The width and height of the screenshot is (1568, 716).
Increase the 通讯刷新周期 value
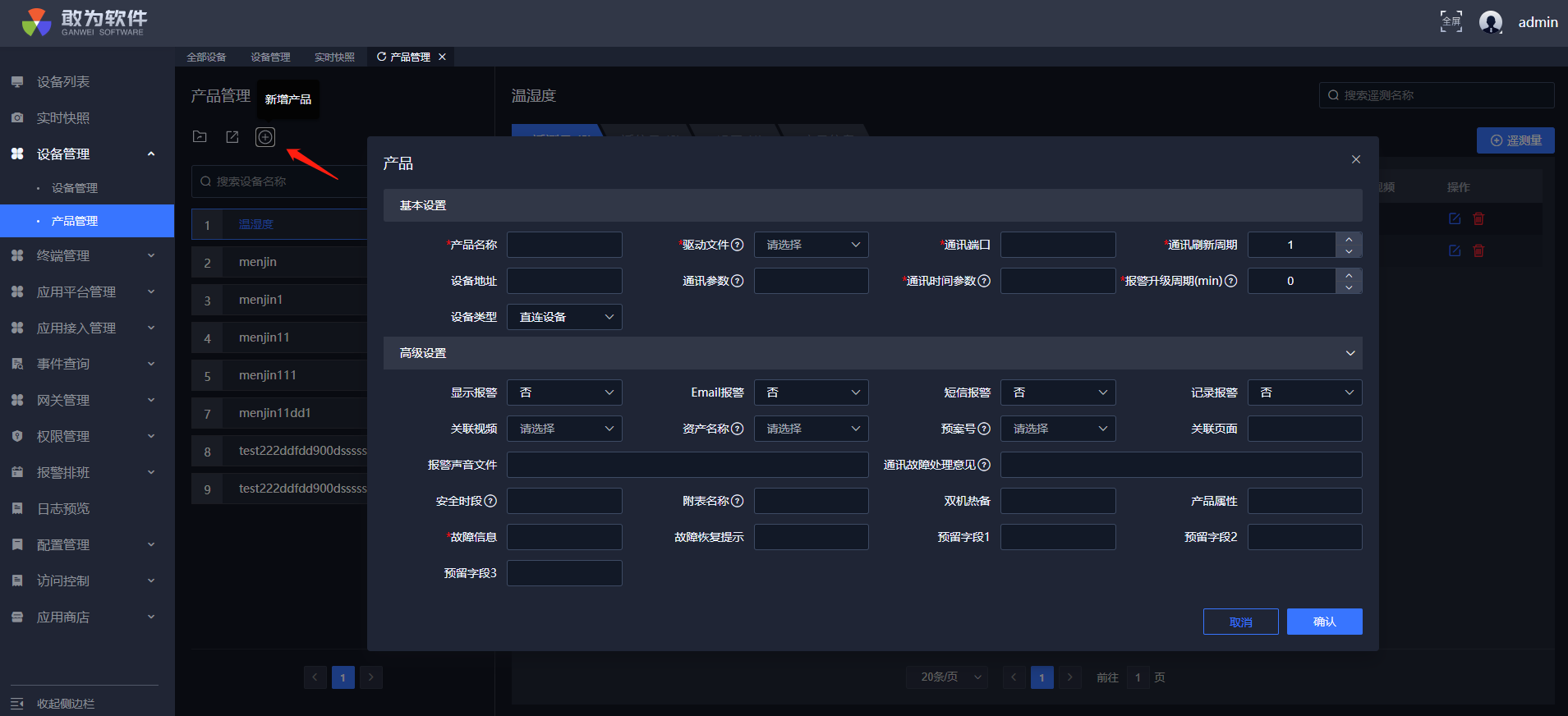pos(1349,239)
